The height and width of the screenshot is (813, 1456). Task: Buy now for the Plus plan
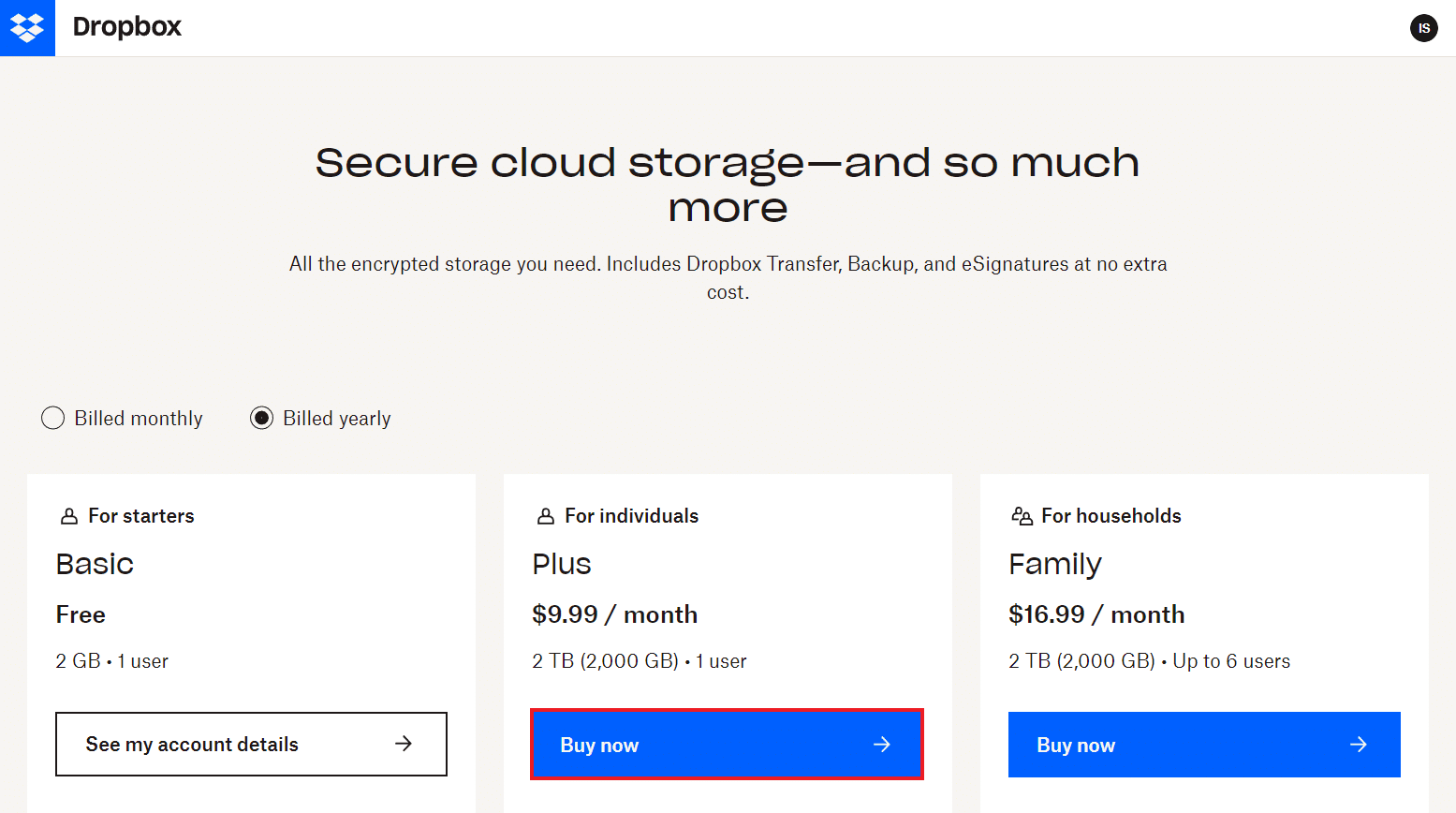click(x=728, y=745)
